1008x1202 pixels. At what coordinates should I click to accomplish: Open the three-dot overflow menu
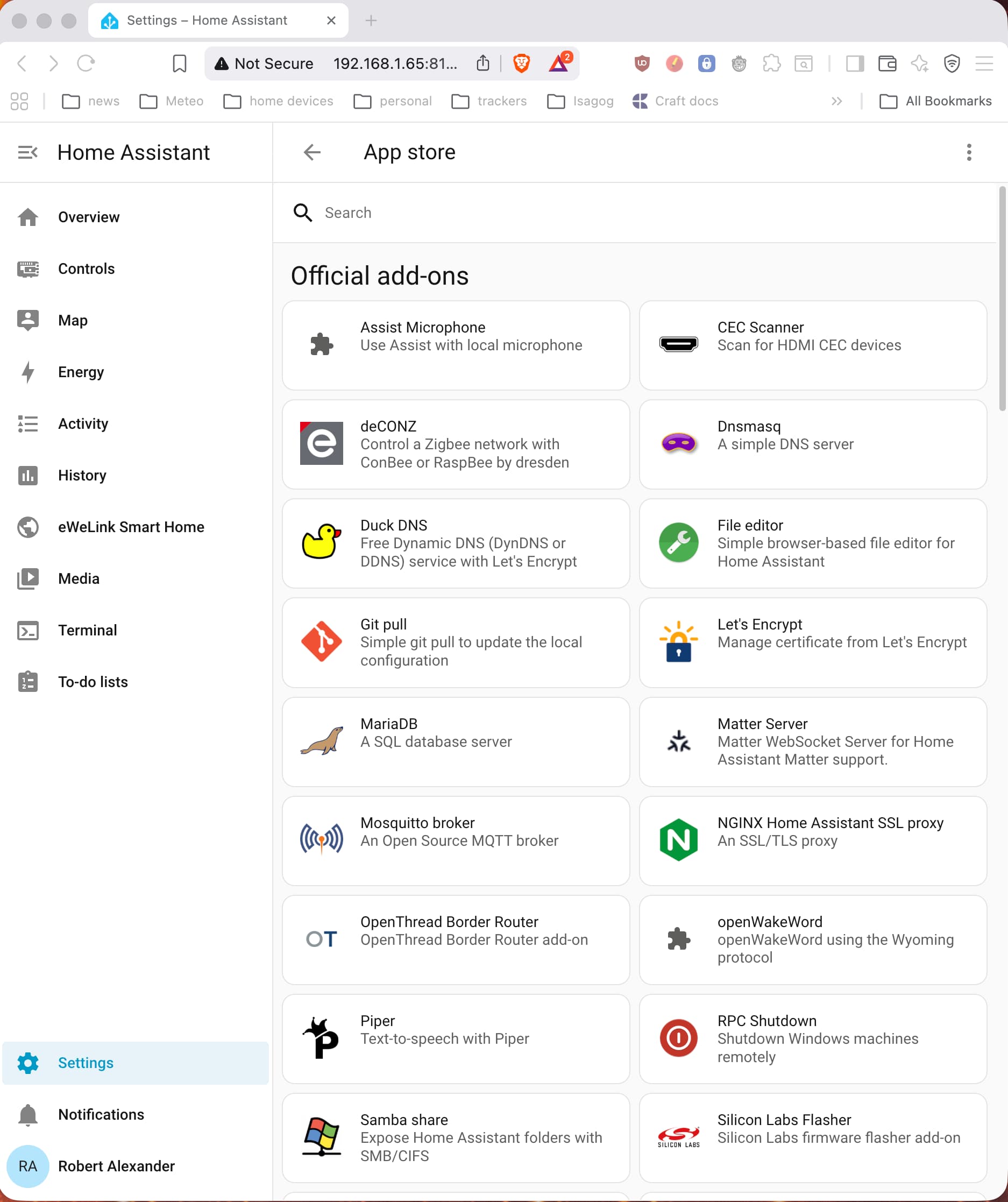tap(969, 152)
